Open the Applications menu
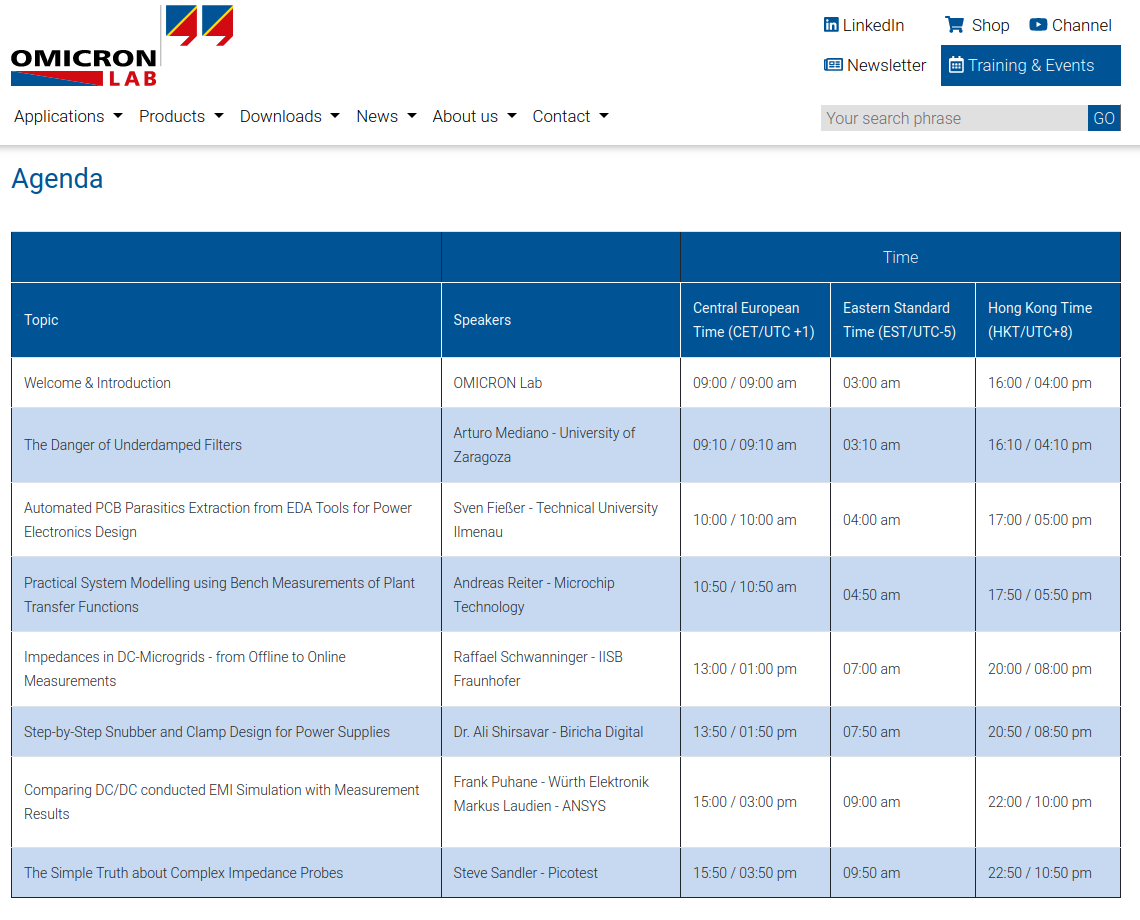 pos(68,116)
